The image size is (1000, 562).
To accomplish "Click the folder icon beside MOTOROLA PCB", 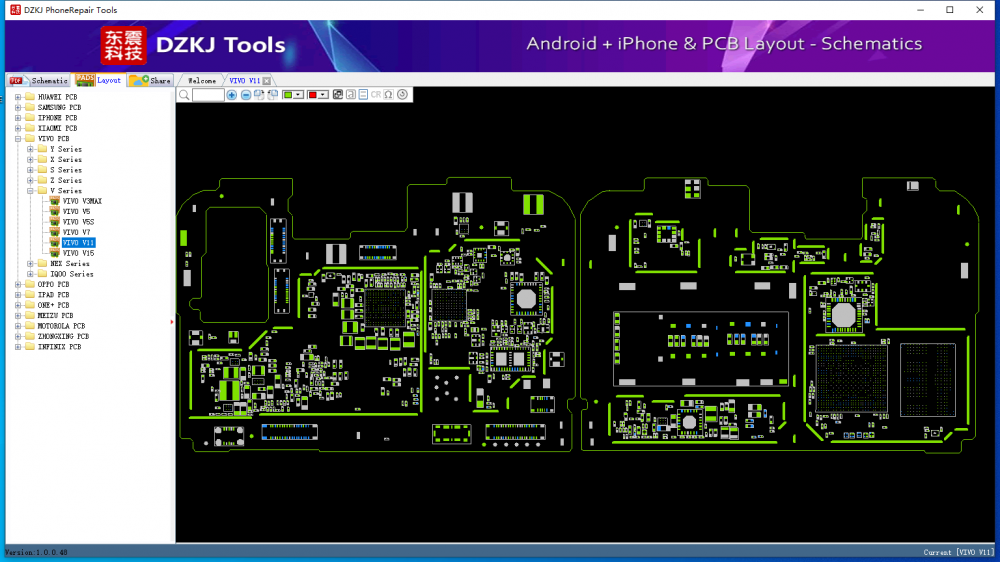I will tap(30, 326).
